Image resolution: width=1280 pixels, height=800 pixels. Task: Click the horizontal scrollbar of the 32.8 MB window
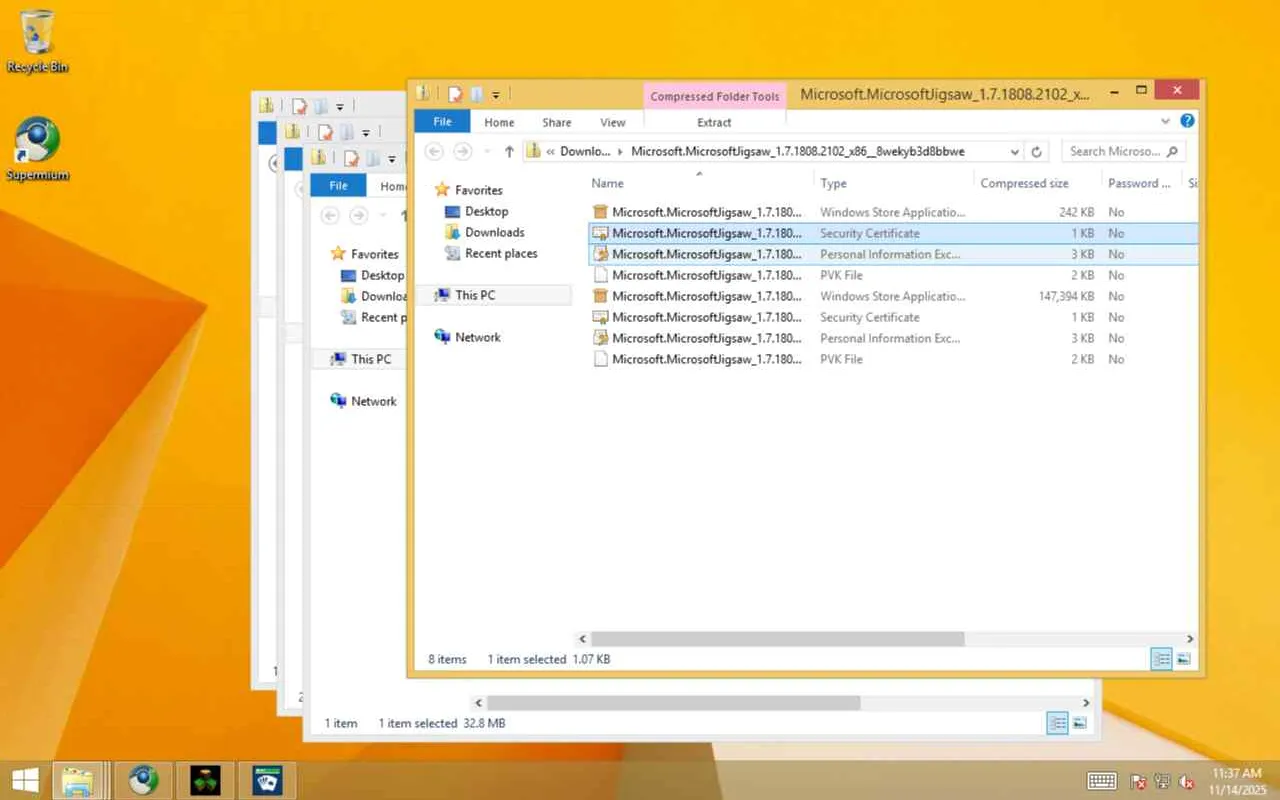point(673,703)
